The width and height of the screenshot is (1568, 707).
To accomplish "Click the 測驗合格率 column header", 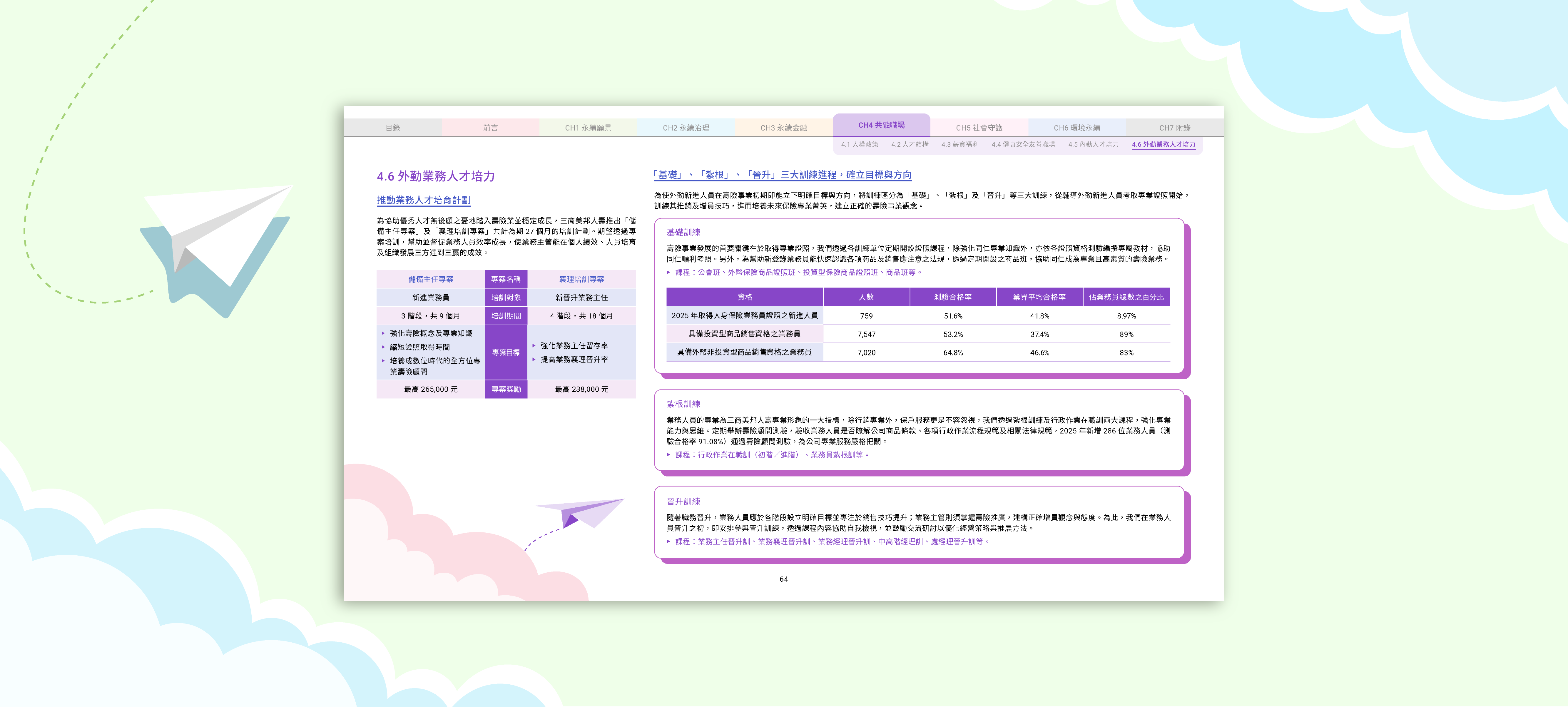I will [x=953, y=297].
